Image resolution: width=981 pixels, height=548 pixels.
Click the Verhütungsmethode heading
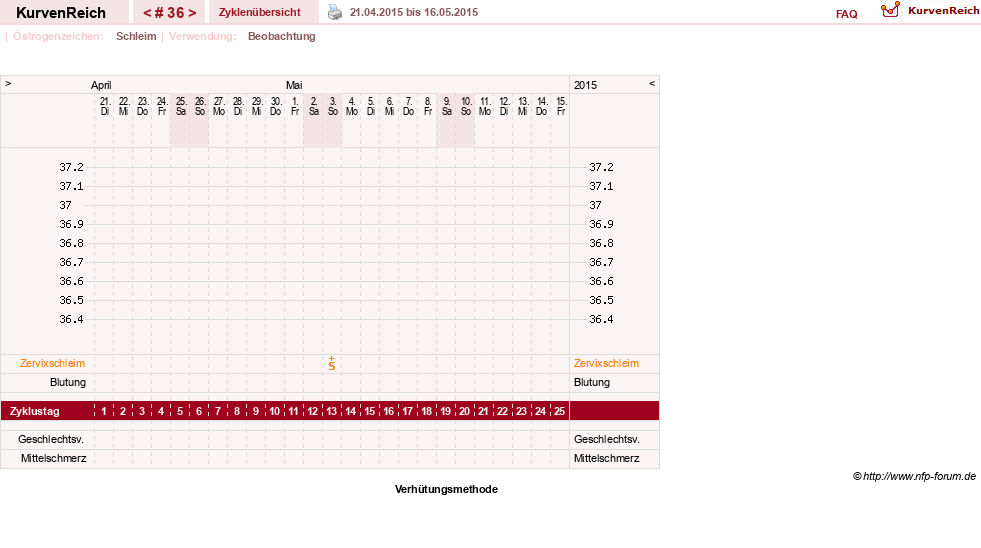(x=446, y=489)
